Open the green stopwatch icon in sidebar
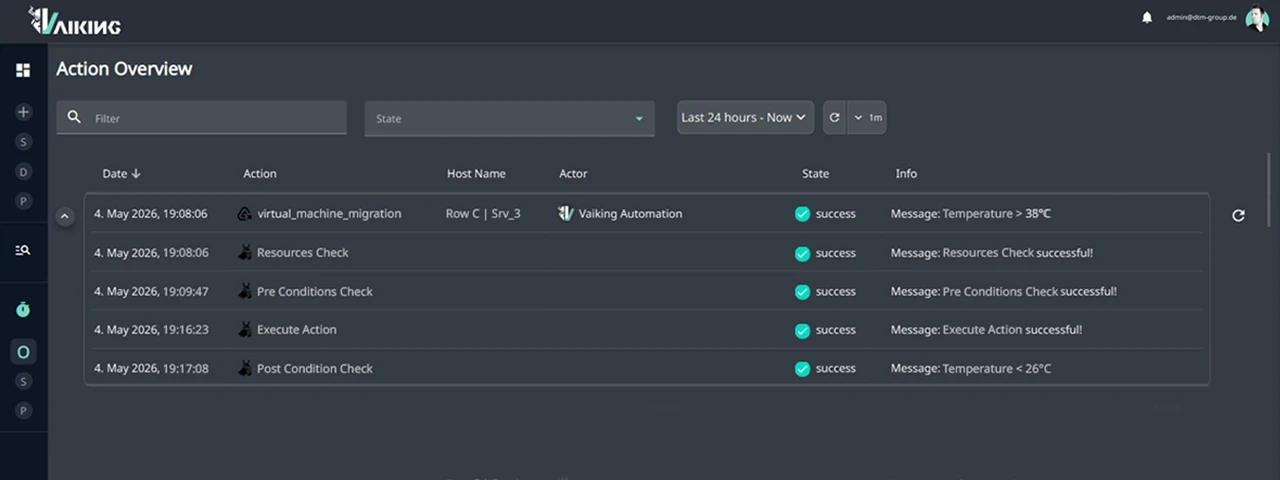Screen dimensions: 1280x480 23,310
